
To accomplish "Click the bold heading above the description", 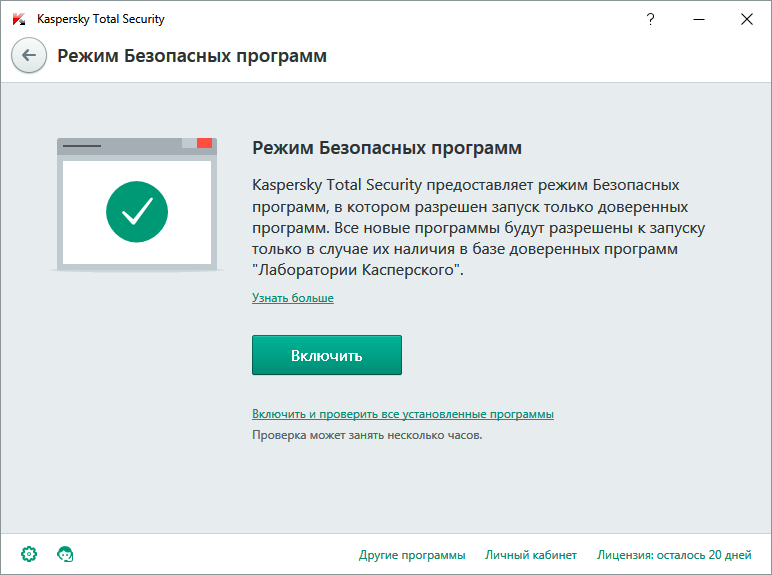I will click(387, 148).
